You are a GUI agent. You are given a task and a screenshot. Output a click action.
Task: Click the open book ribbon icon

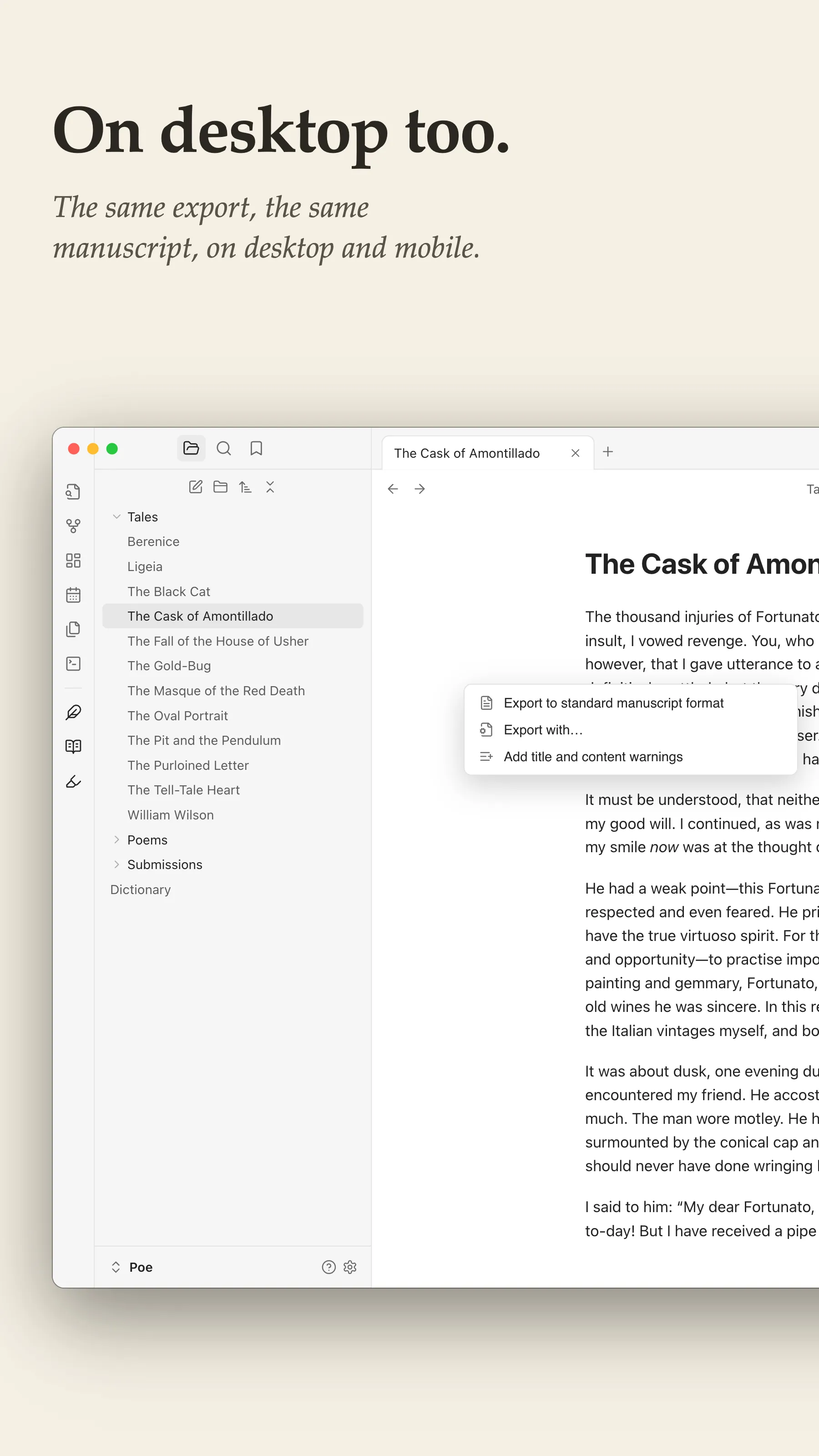(x=73, y=747)
